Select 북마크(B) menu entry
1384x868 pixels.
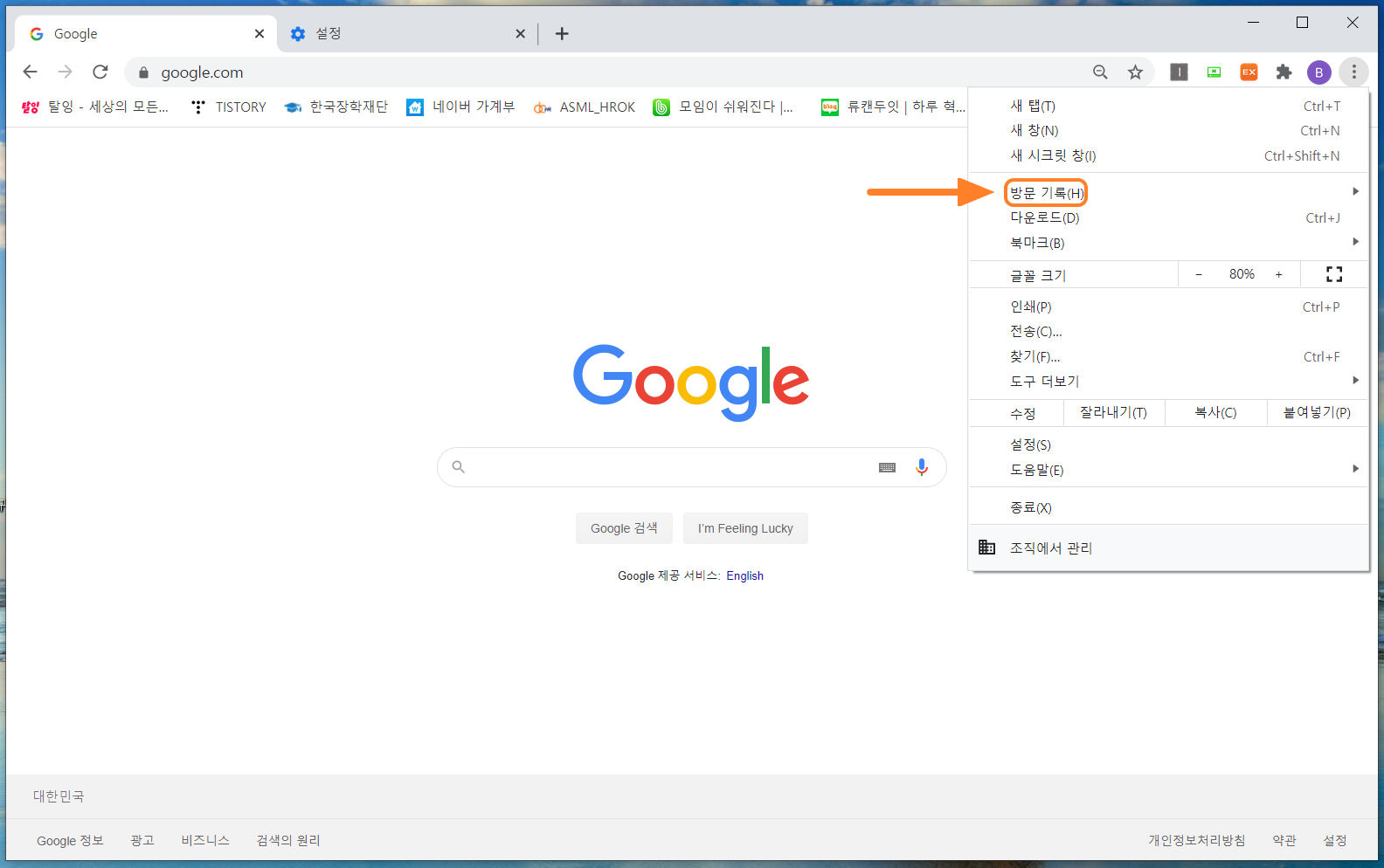1168,243
